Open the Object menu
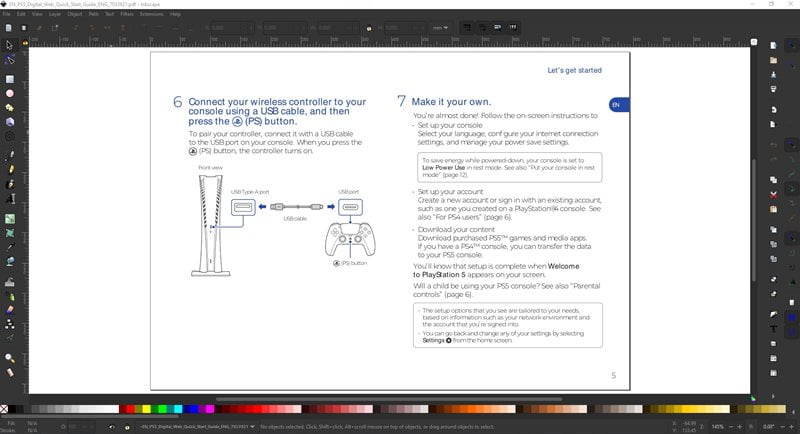The height and width of the screenshot is (434, 800). point(74,14)
